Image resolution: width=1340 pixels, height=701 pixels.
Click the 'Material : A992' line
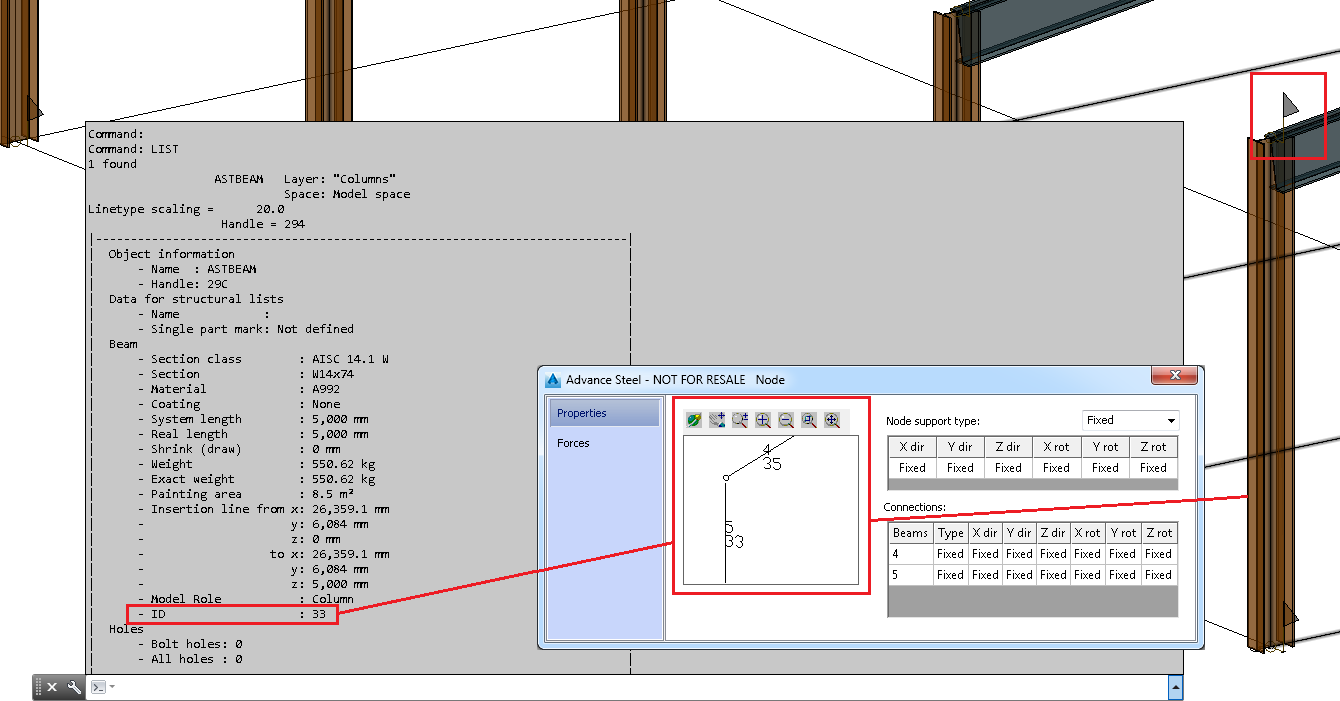[x=238, y=389]
